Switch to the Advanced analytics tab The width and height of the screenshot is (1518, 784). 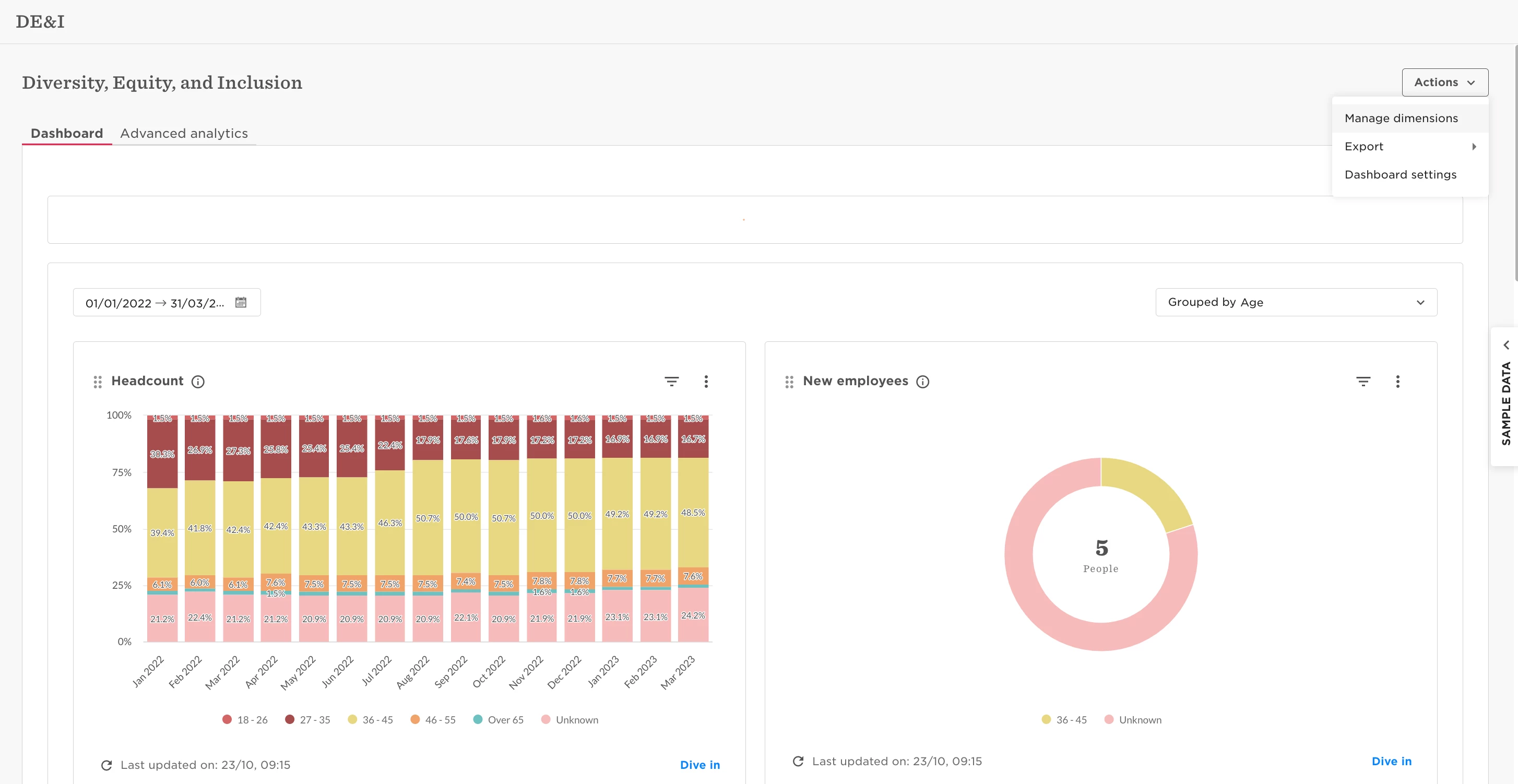click(184, 133)
